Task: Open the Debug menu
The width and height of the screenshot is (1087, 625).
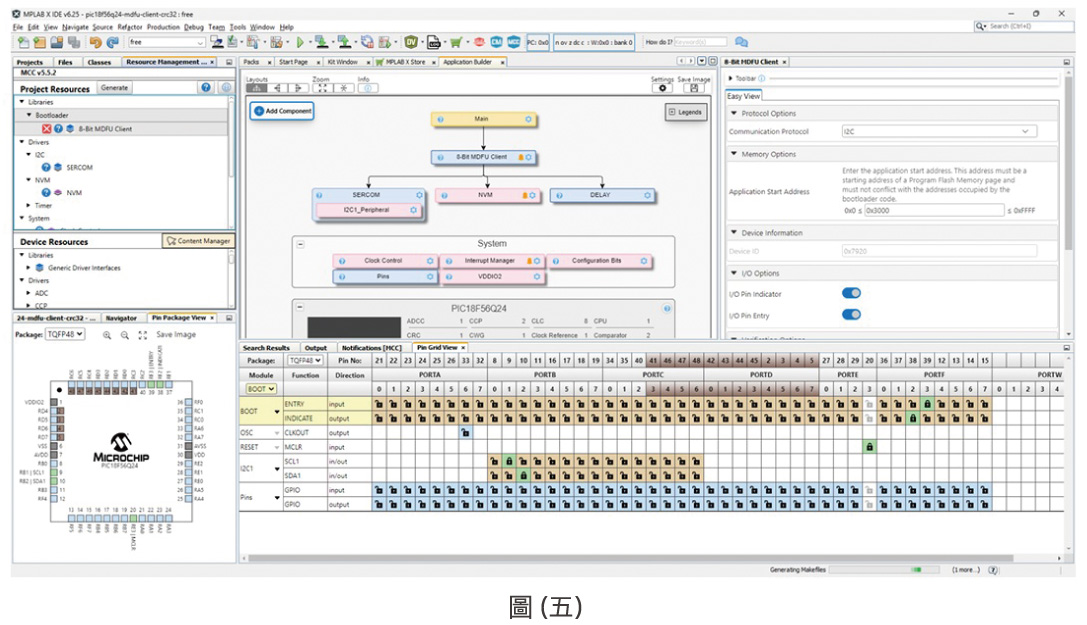Action: coord(193,27)
